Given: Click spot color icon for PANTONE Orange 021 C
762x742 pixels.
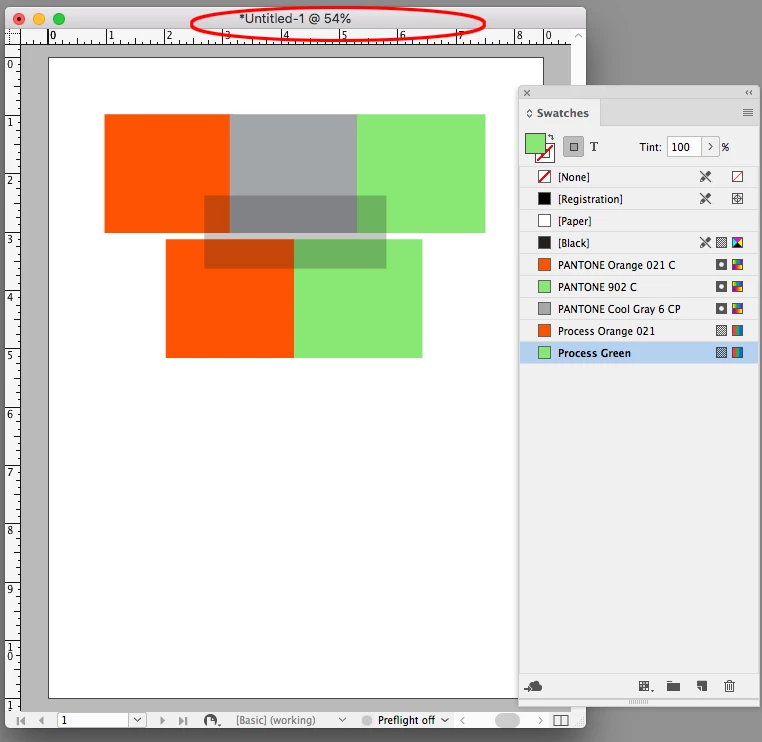Looking at the screenshot, I should (721, 265).
